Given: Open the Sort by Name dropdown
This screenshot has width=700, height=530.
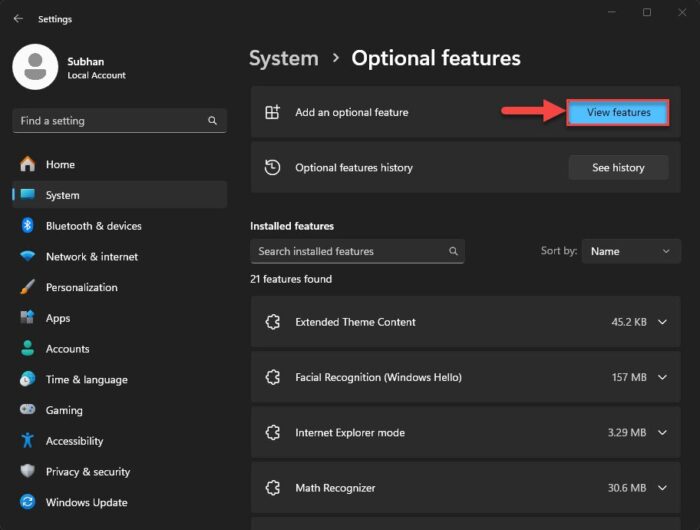Looking at the screenshot, I should click(631, 251).
